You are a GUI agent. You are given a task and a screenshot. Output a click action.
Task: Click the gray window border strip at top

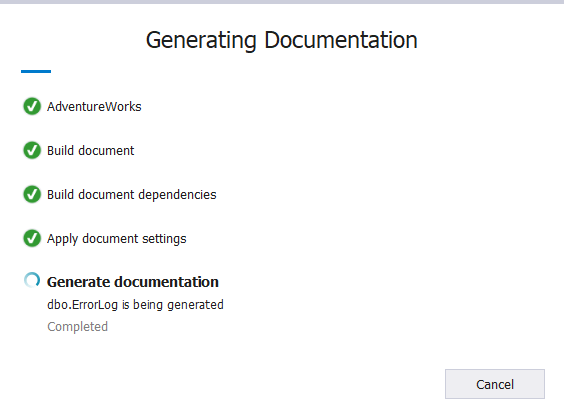(x=282, y=2)
